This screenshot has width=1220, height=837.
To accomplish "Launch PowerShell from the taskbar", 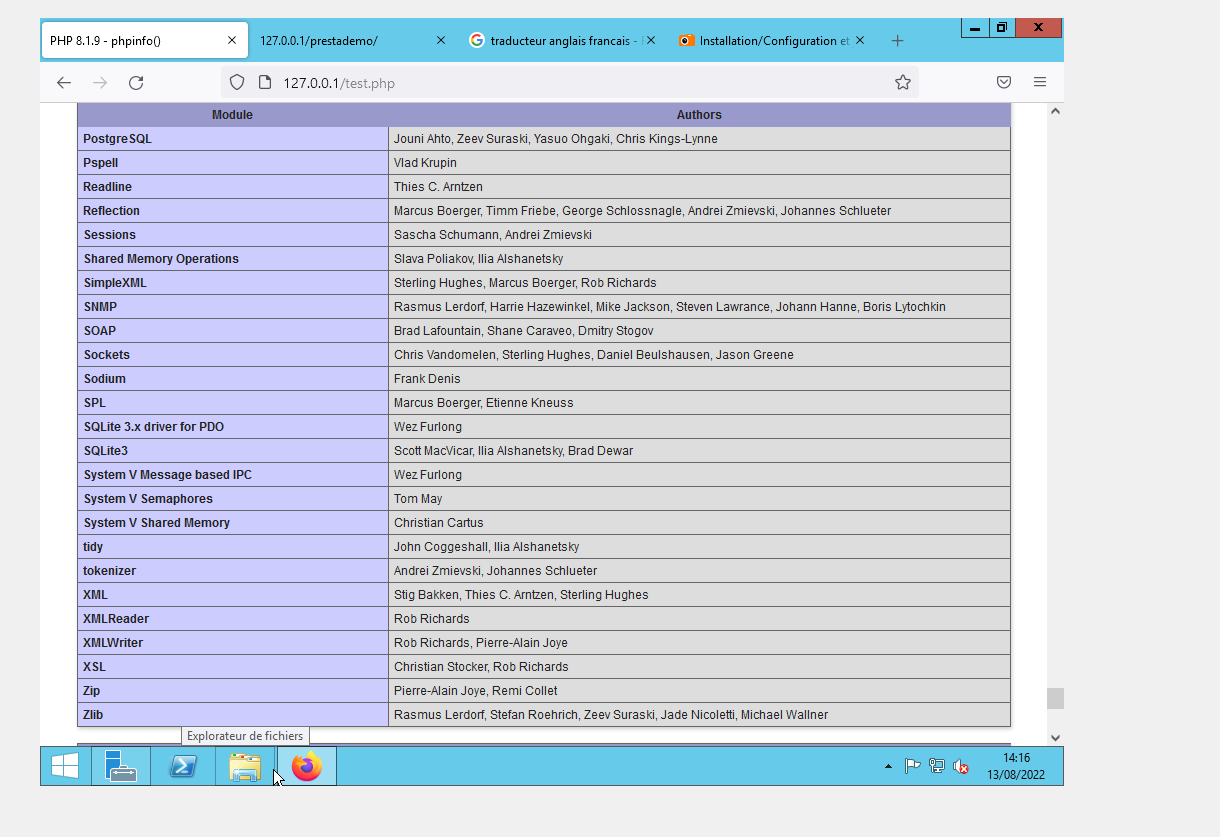I will point(183,766).
